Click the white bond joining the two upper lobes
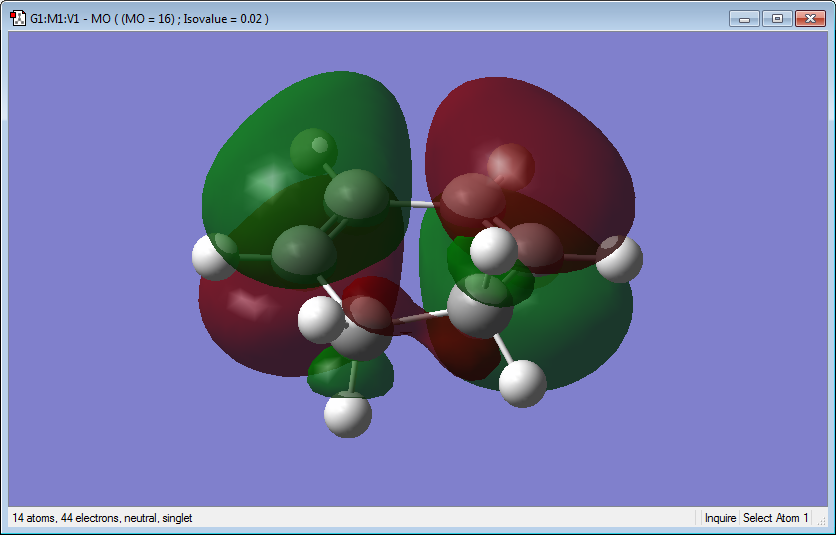 coord(415,203)
